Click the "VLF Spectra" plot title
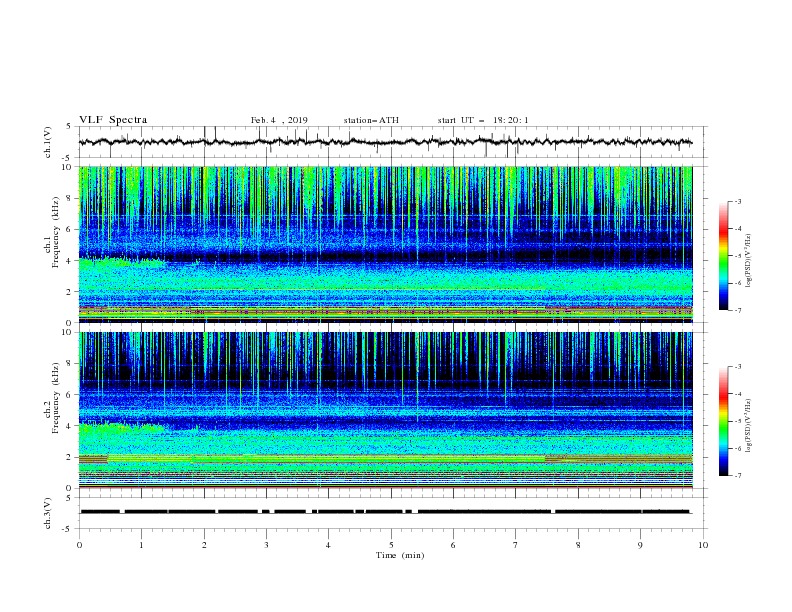Screen dimensions: 792x612 pyautogui.click(x=113, y=120)
